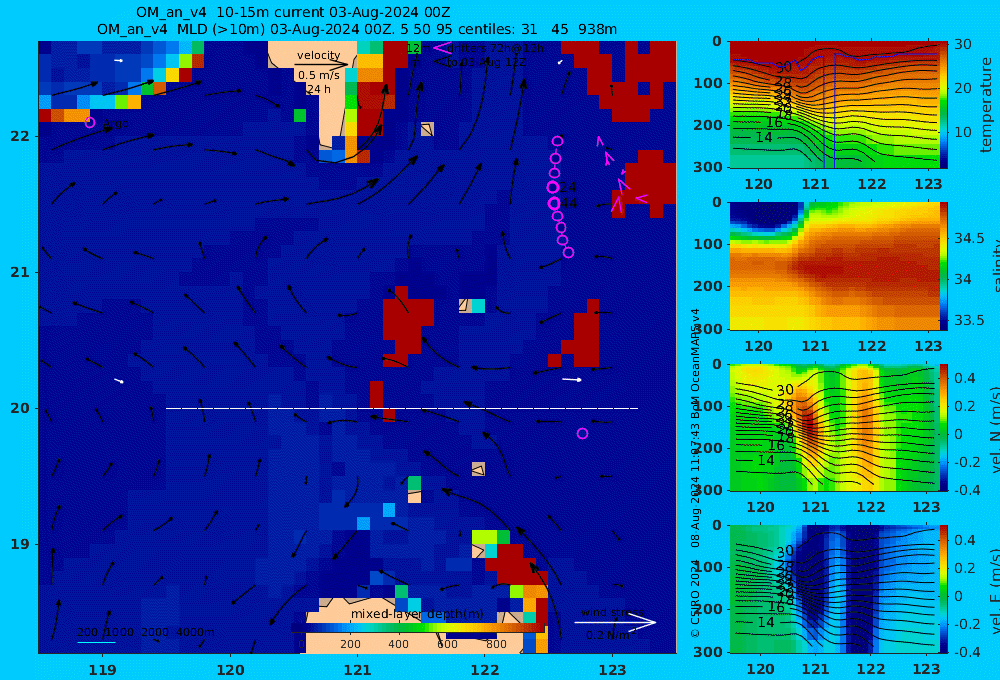Click the 20 tick on temperature colorbar

pyautogui.click(x=962, y=88)
